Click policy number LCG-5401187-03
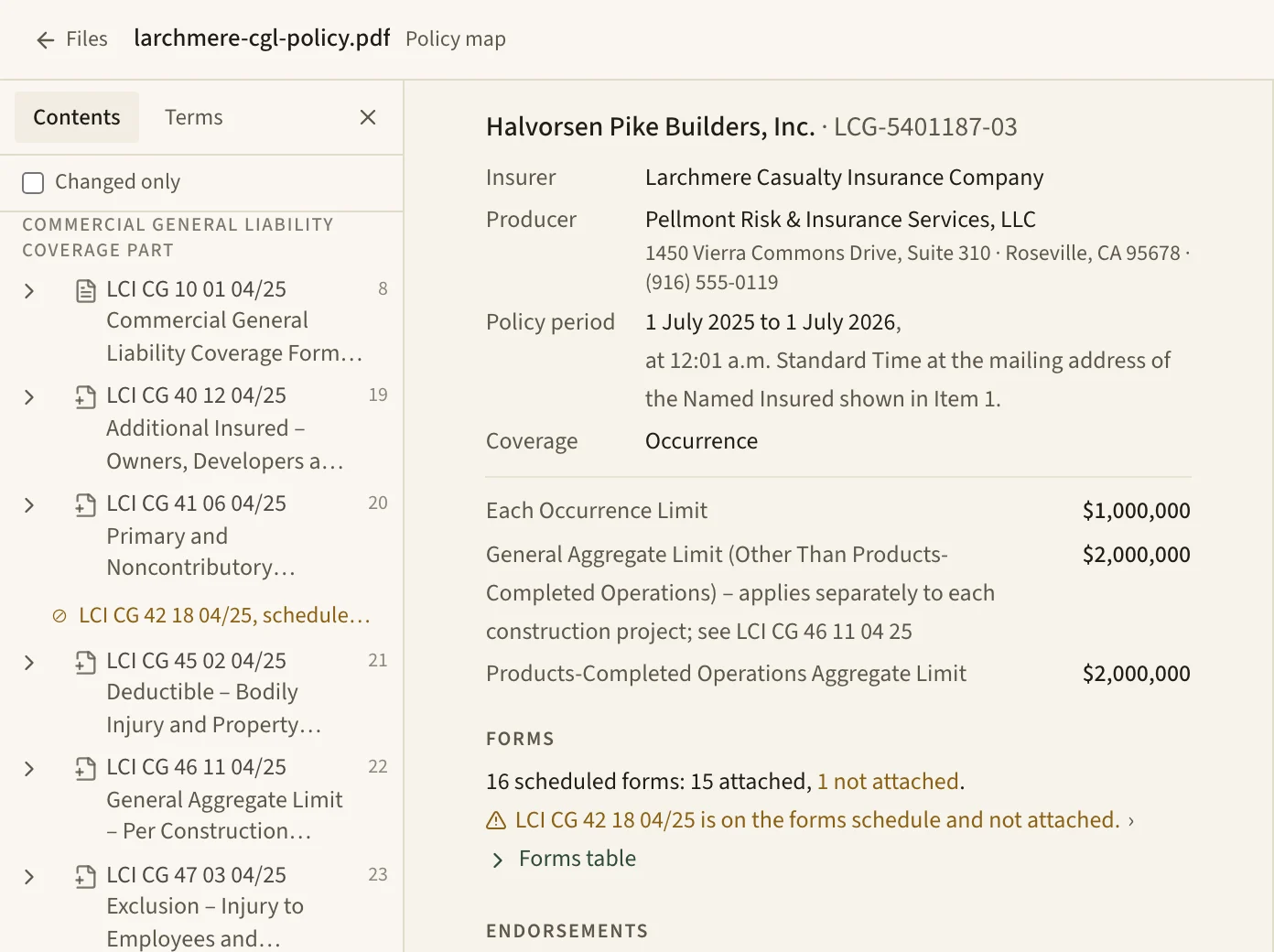The image size is (1274, 952). (x=925, y=127)
